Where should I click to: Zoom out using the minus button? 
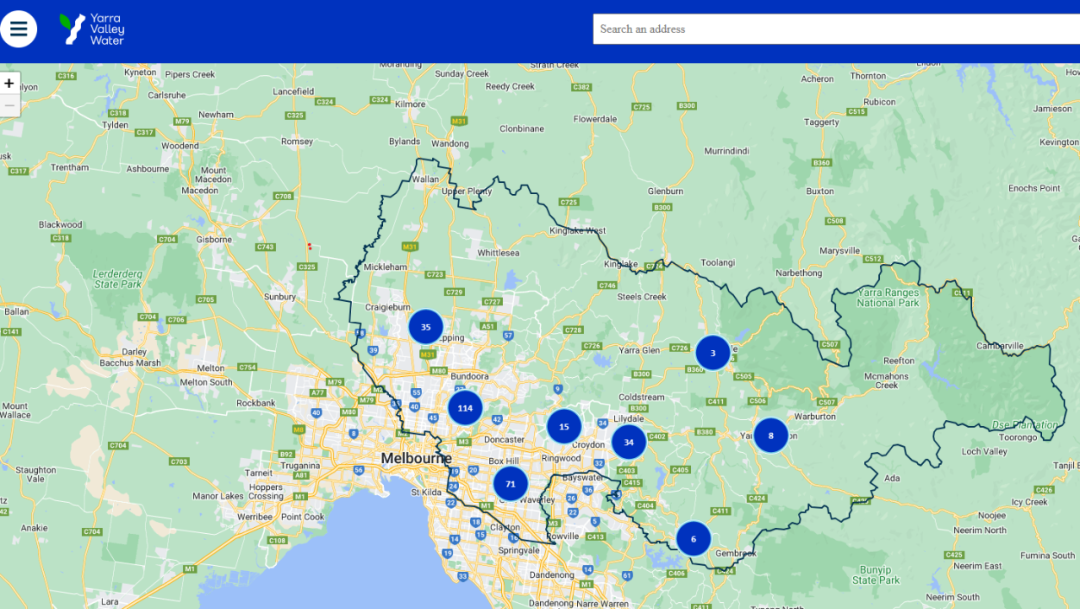(x=9, y=105)
